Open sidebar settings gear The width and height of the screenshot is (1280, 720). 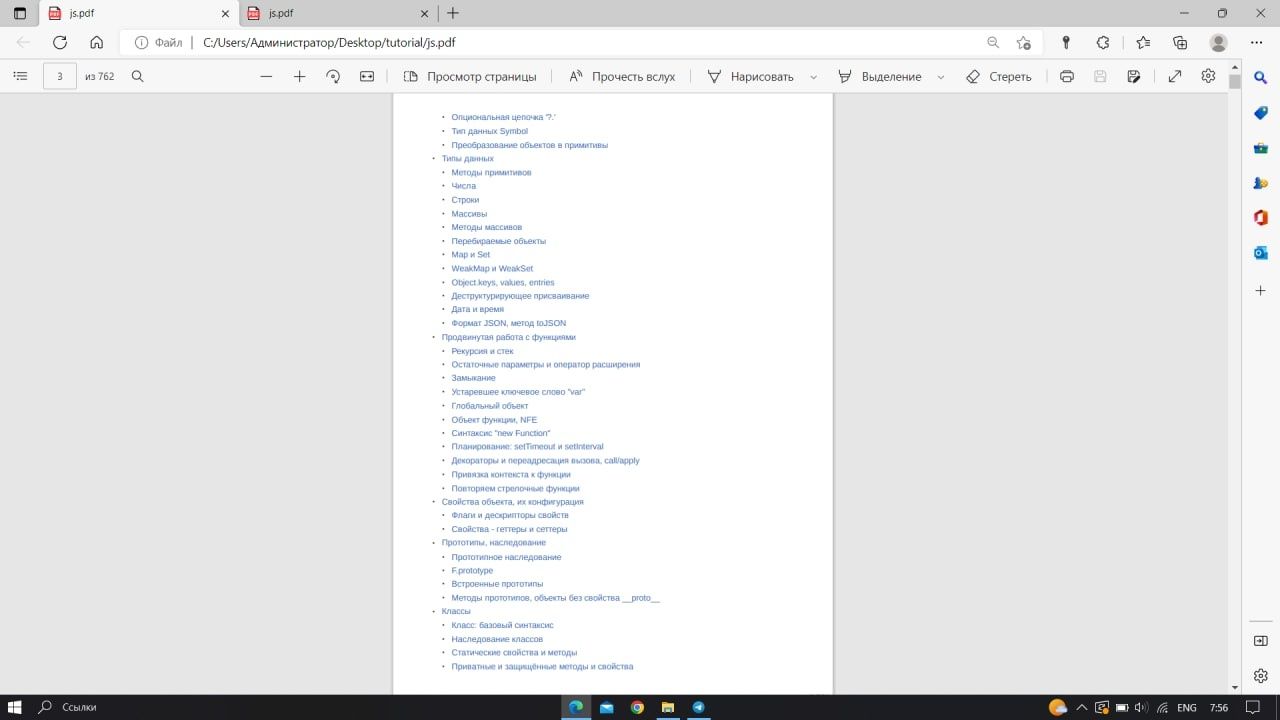point(1261,675)
